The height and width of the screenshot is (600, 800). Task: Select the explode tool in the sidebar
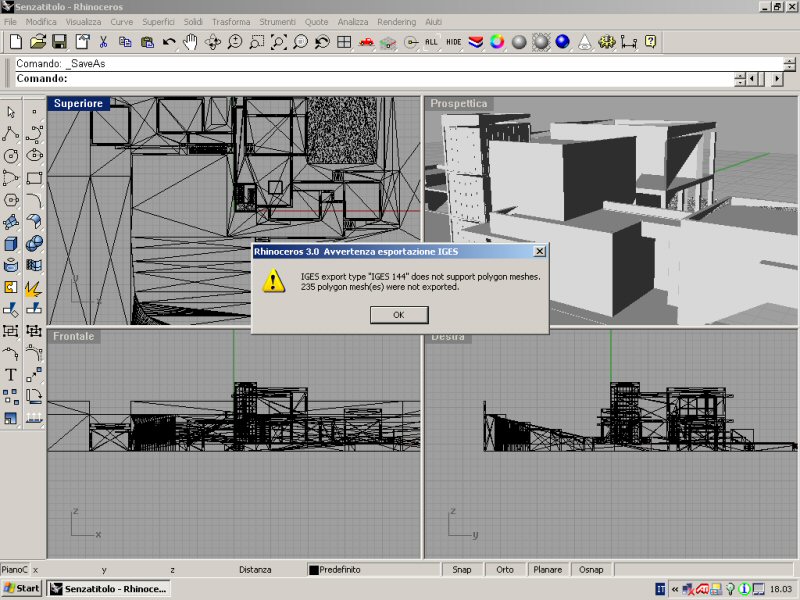34,288
